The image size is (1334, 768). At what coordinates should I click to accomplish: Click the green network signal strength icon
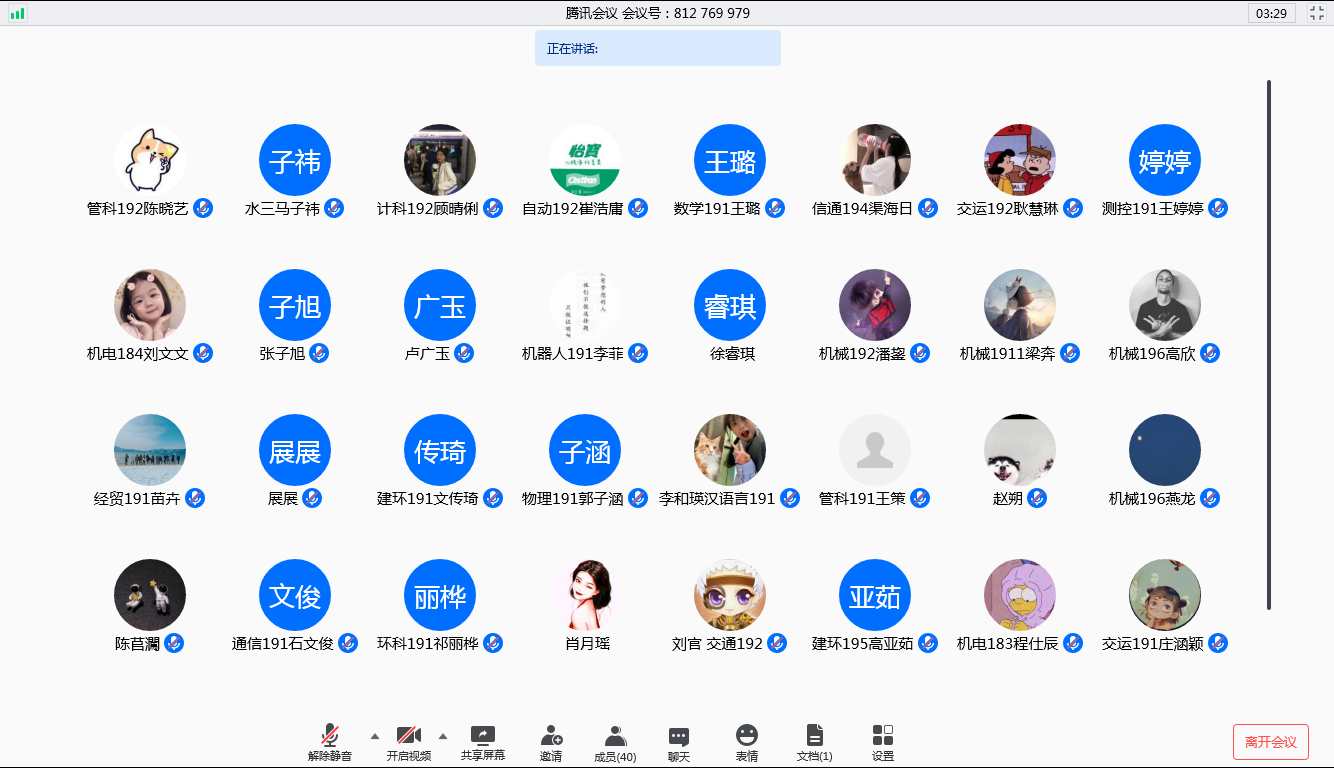[x=18, y=13]
